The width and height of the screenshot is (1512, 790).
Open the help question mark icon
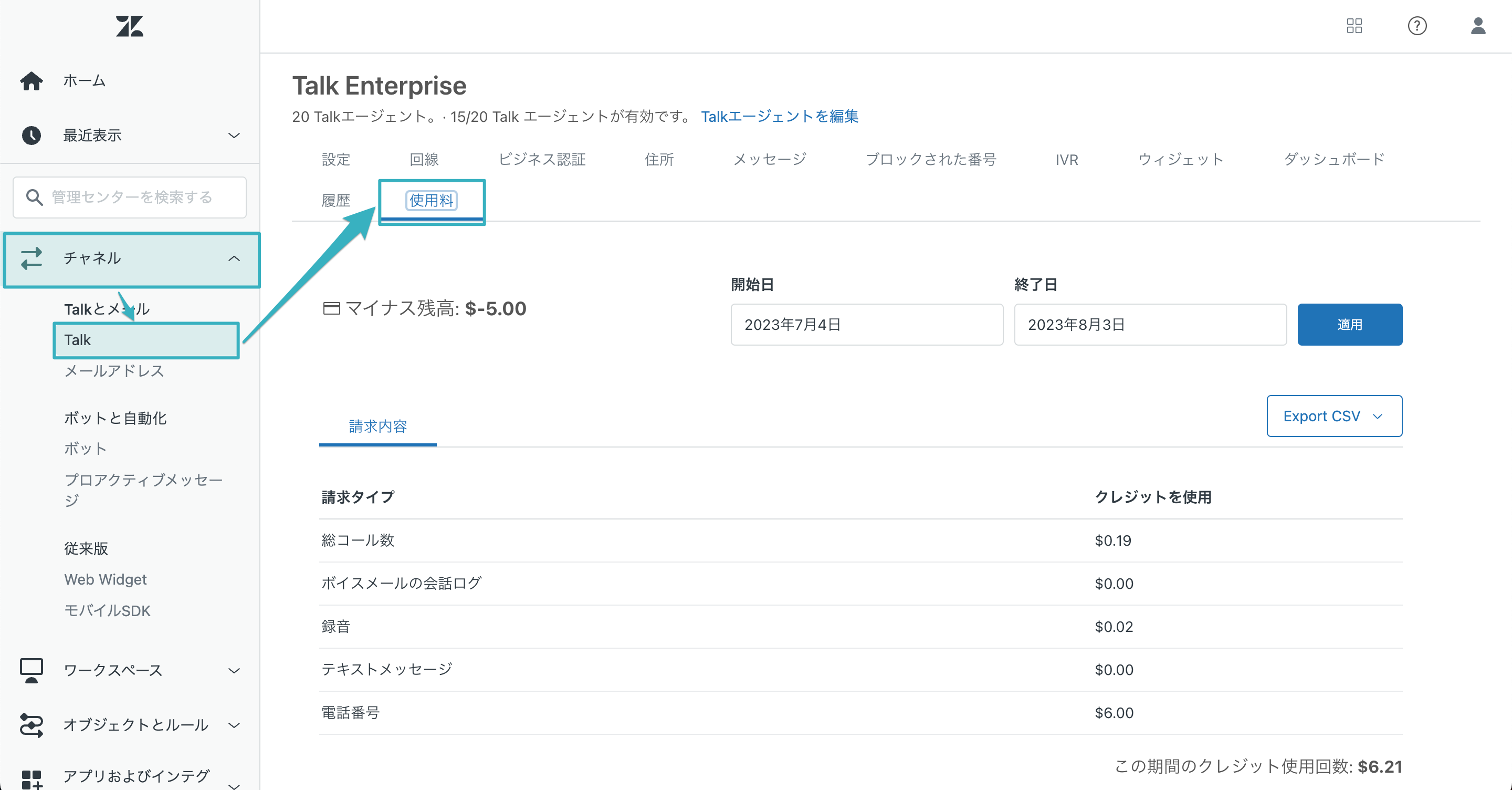click(x=1417, y=26)
